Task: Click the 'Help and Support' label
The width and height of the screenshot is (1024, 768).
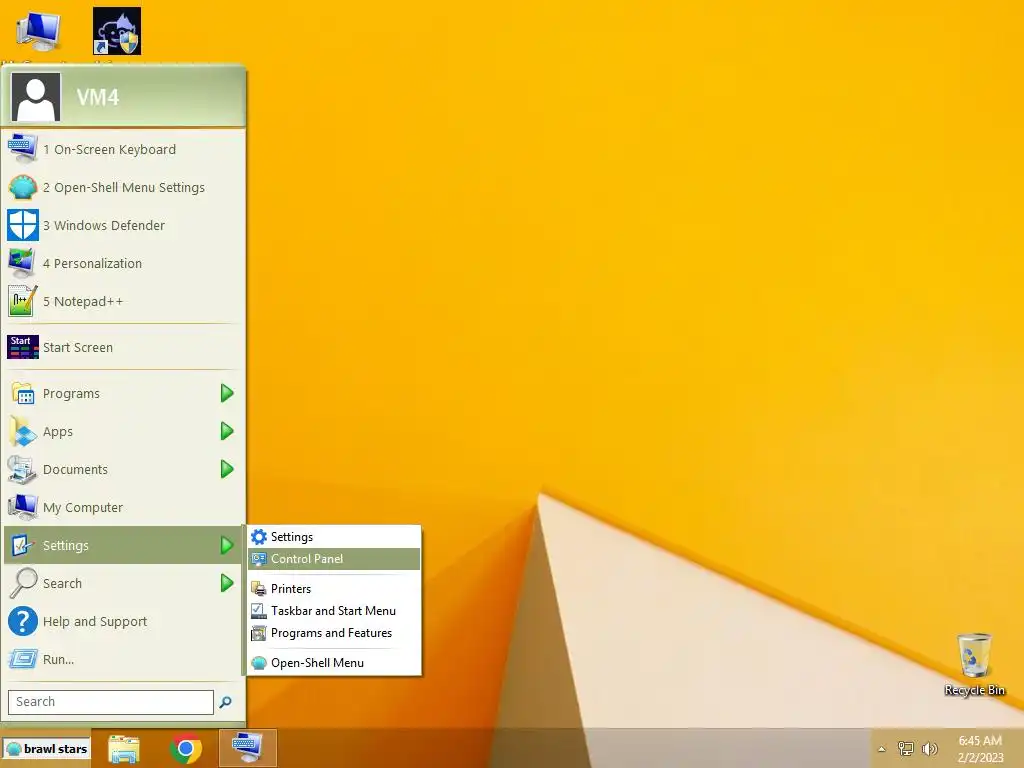Action: coord(95,622)
